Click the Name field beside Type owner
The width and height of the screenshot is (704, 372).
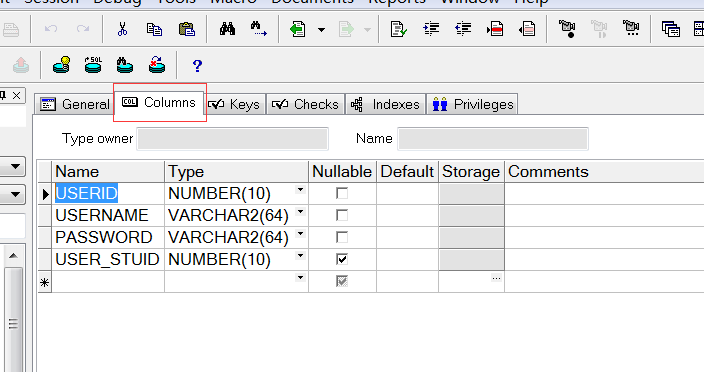click(493, 139)
